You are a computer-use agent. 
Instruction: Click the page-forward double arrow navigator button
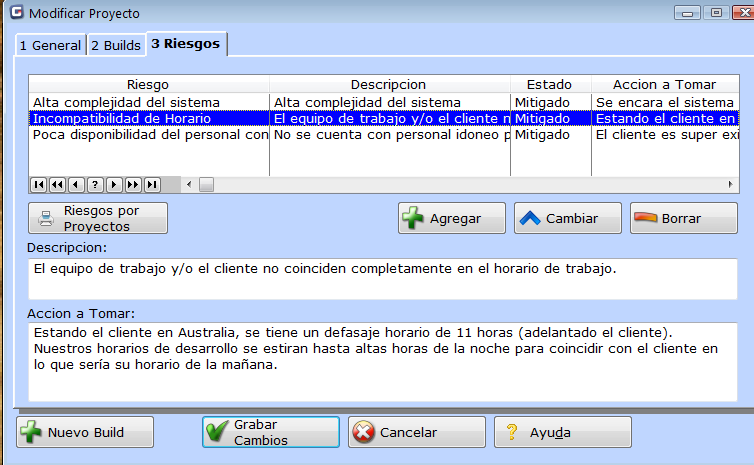coord(133,184)
